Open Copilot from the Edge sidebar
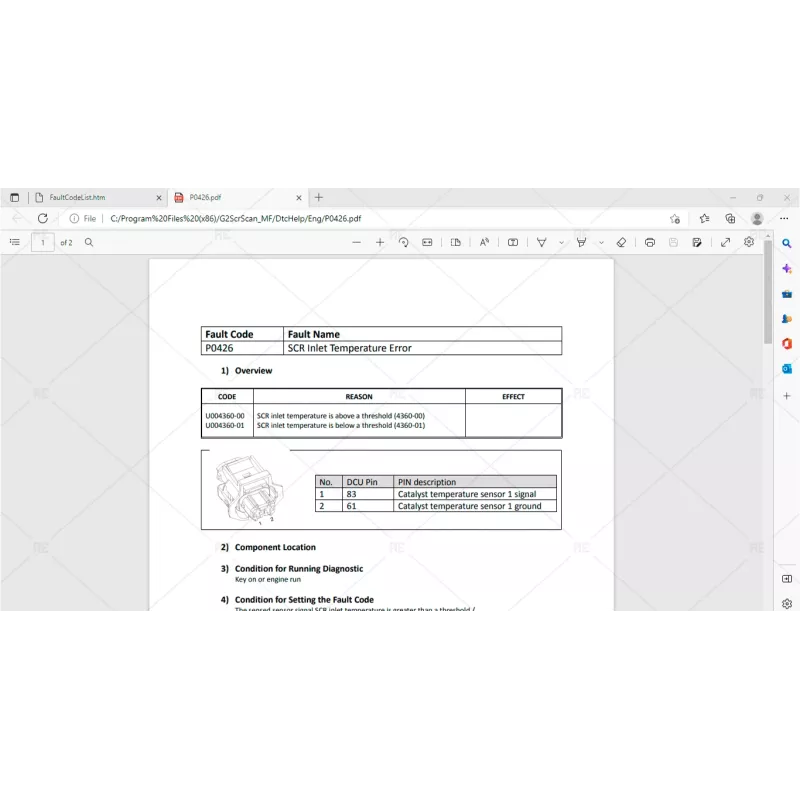 coord(787,268)
